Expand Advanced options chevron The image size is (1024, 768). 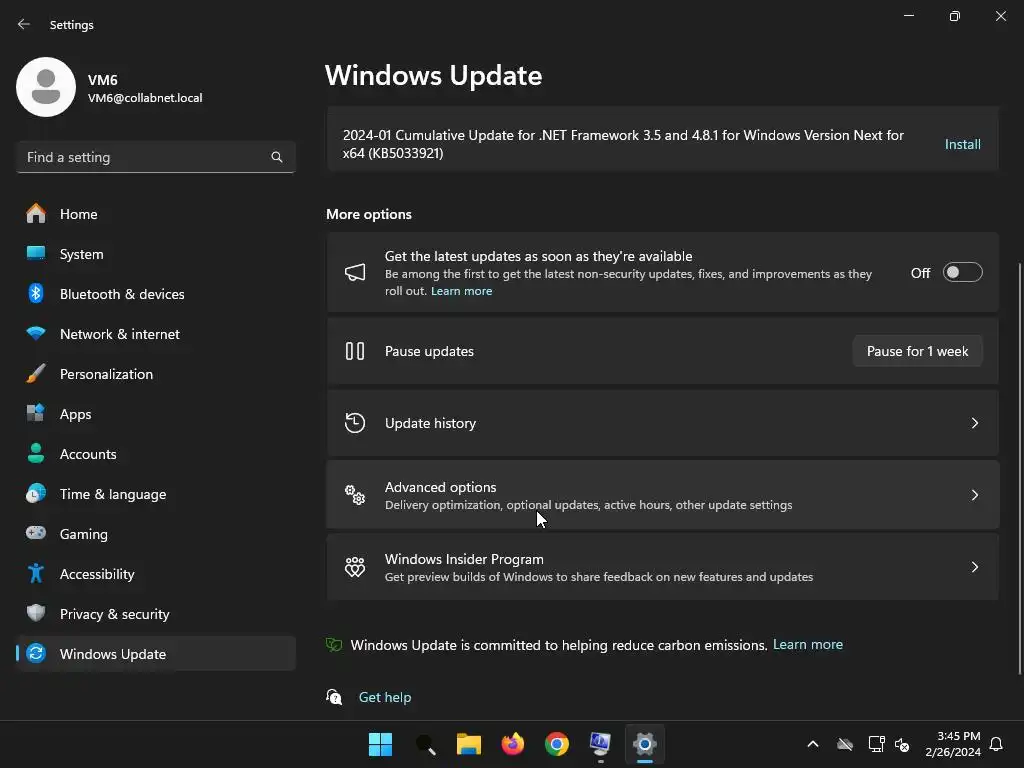pos(974,495)
